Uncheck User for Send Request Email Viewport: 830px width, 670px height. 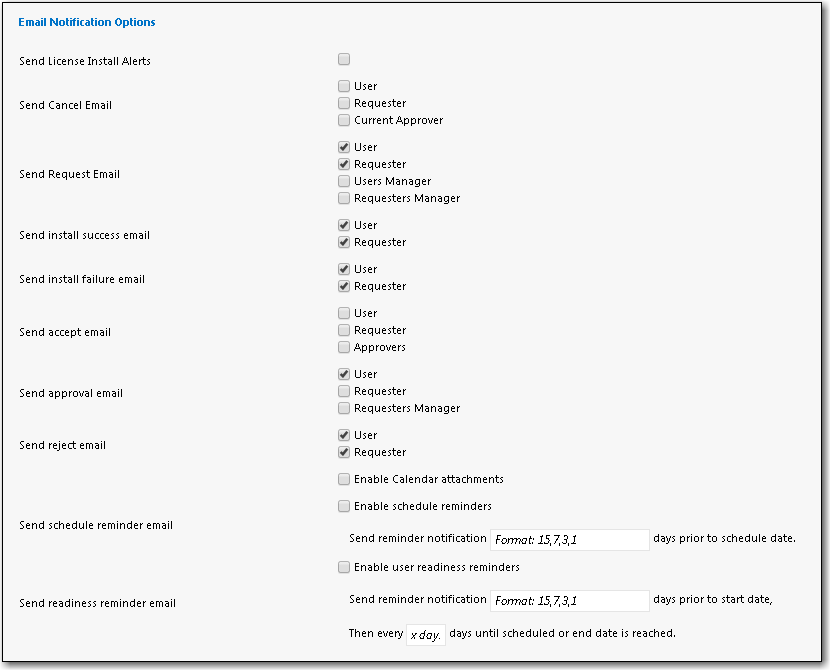344,147
